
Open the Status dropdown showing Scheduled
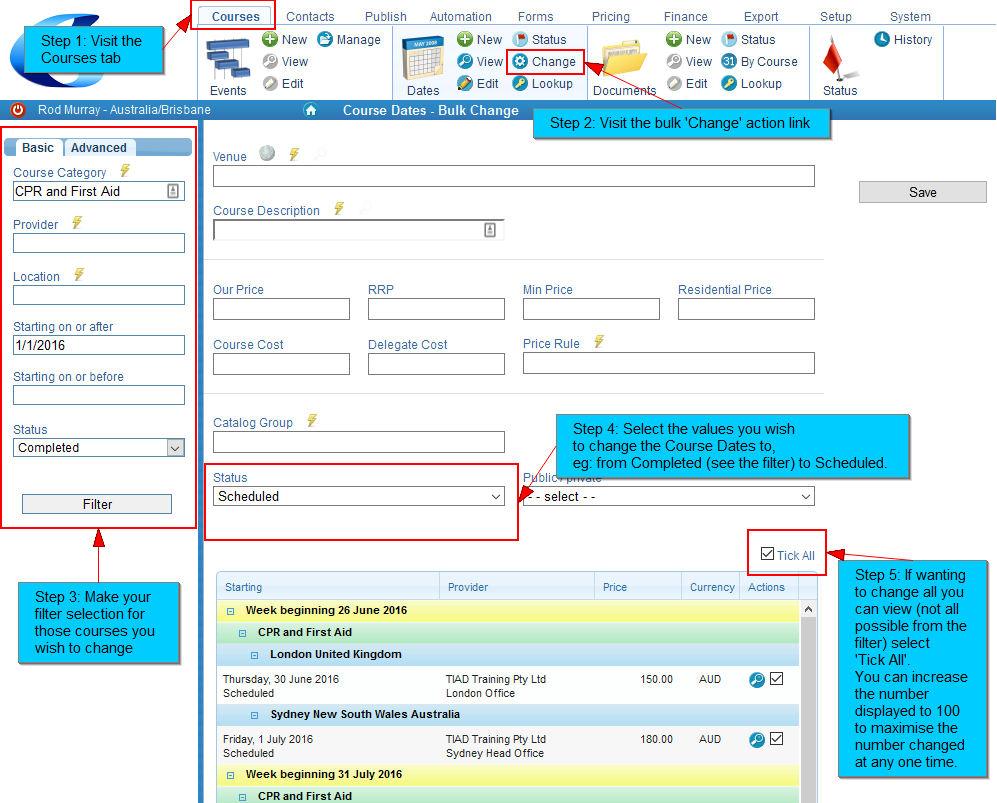(x=359, y=497)
